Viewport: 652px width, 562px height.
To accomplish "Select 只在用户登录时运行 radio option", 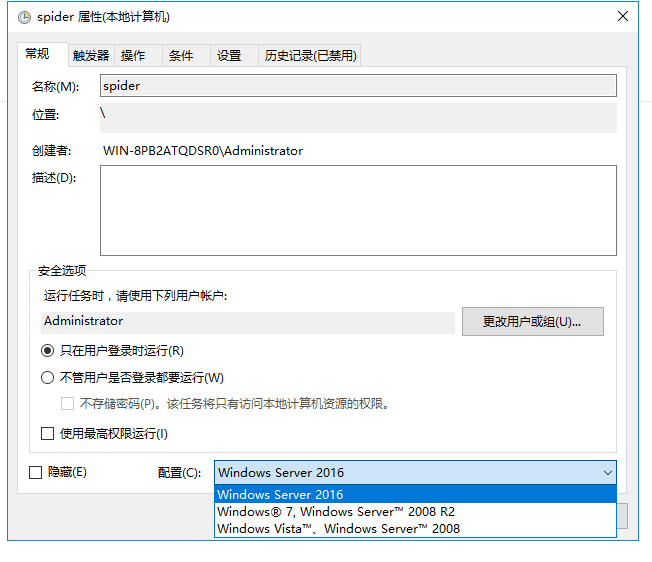I will tap(48, 351).
